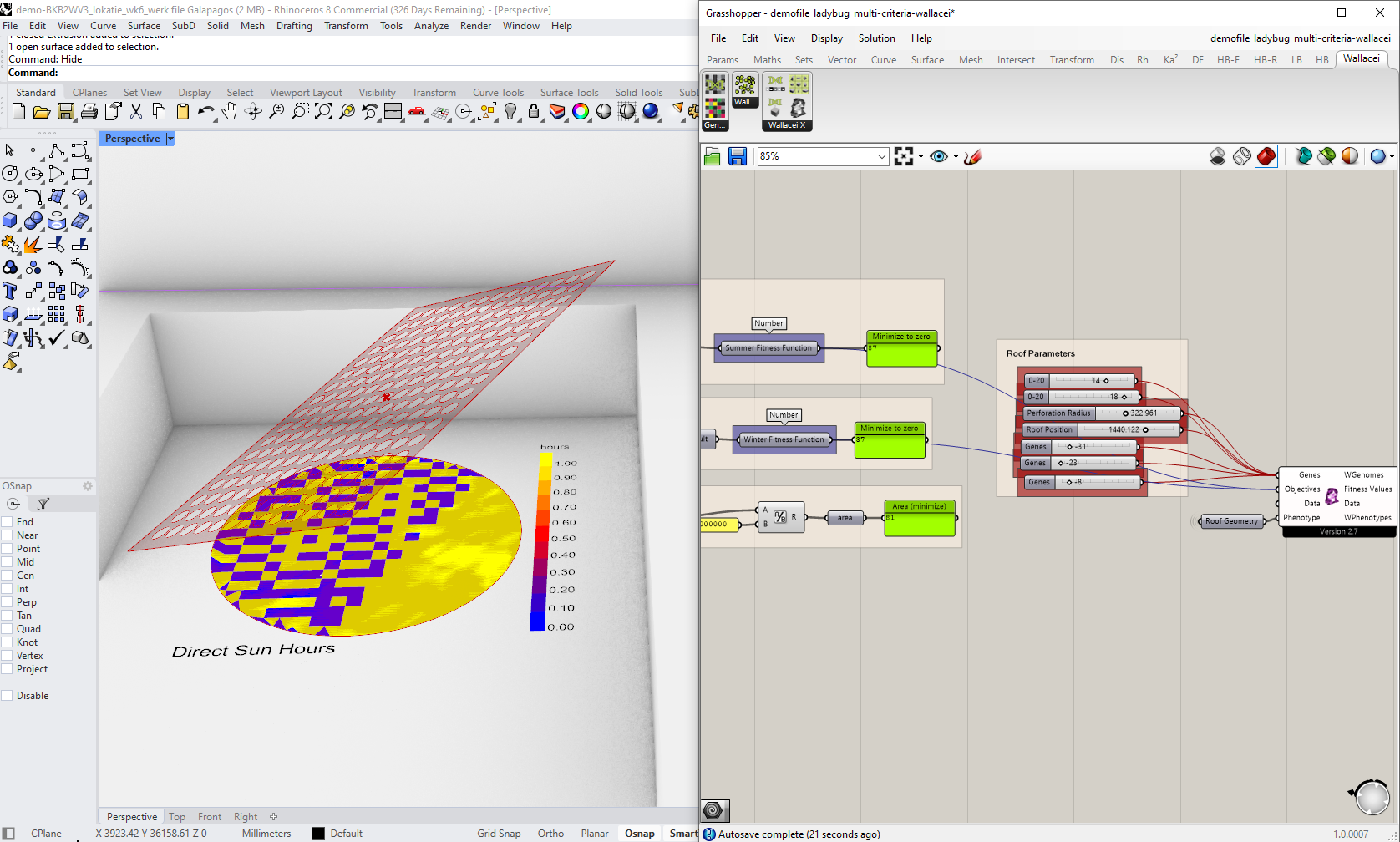Select the red sketch pencil tool
The image size is (1400, 842).
(971, 156)
